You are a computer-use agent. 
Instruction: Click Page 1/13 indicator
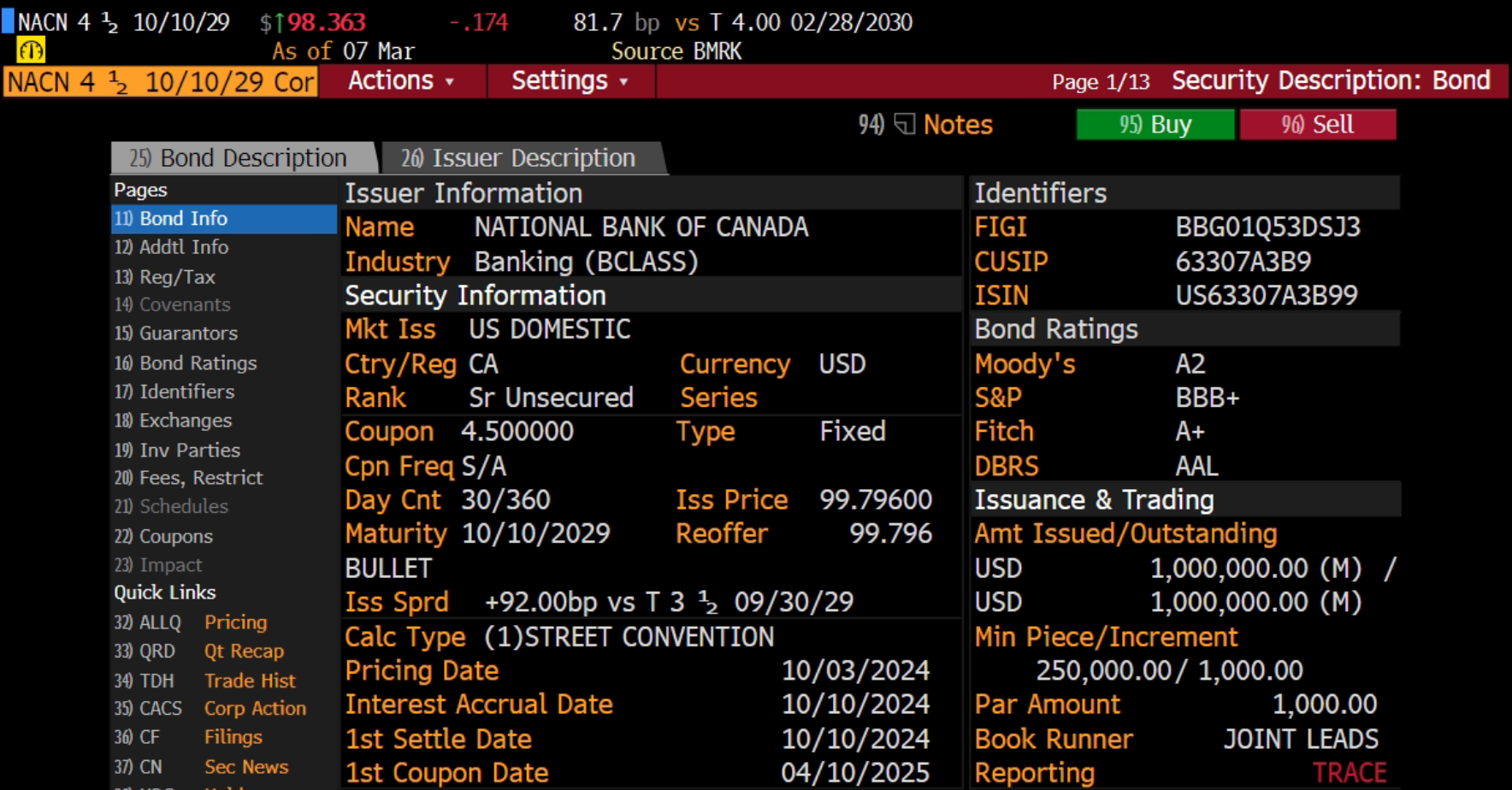[x=1101, y=82]
